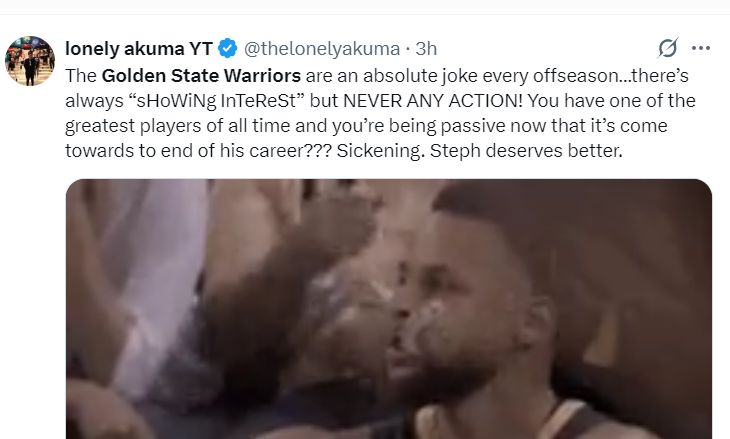This screenshot has width=730, height=439.
Task: Open the lonely akuma YT display name
Action: pos(139,48)
